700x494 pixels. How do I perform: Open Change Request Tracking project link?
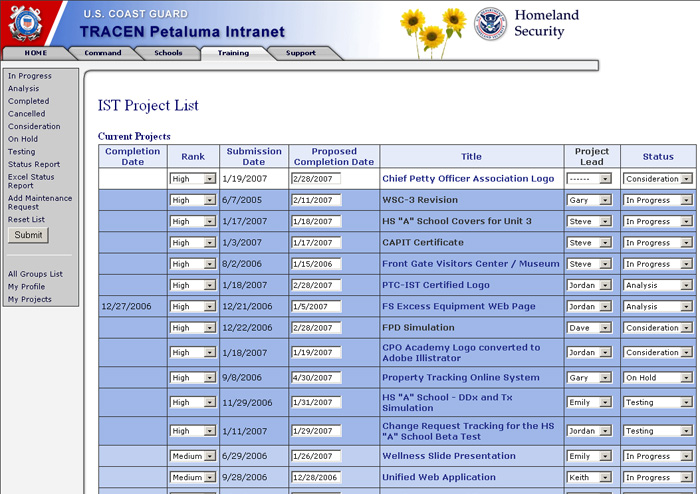point(468,431)
